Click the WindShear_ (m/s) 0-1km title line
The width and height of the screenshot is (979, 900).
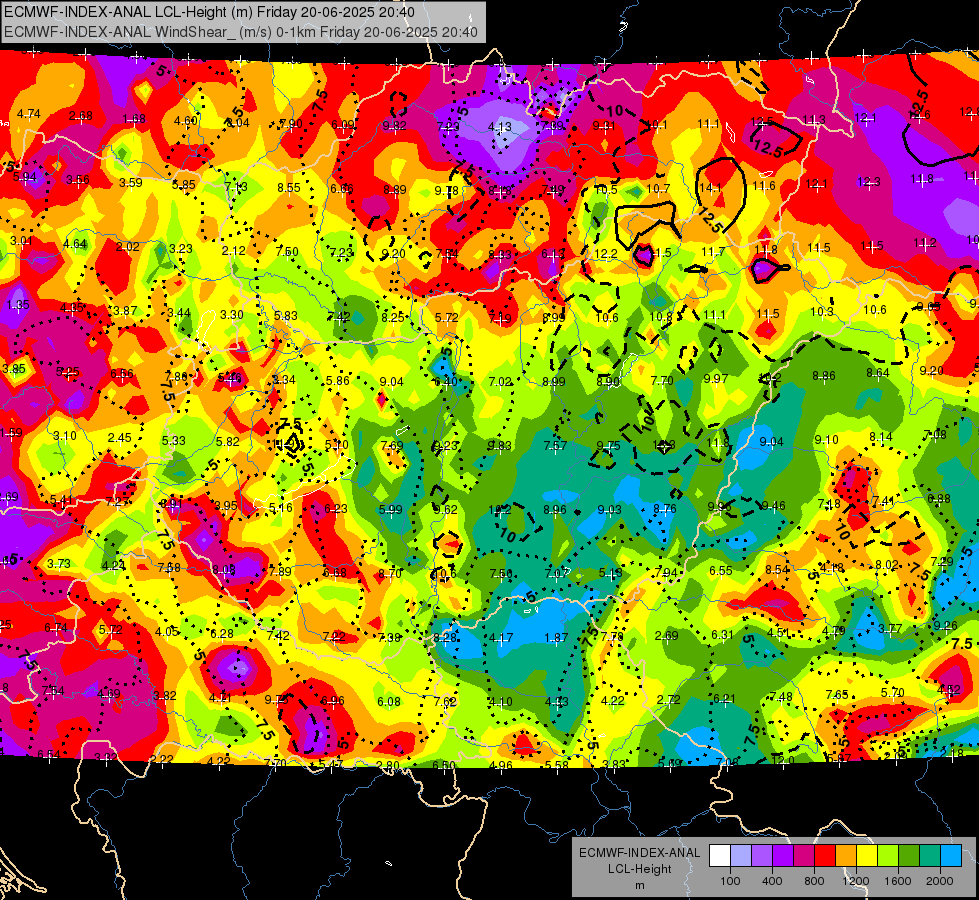[240, 32]
